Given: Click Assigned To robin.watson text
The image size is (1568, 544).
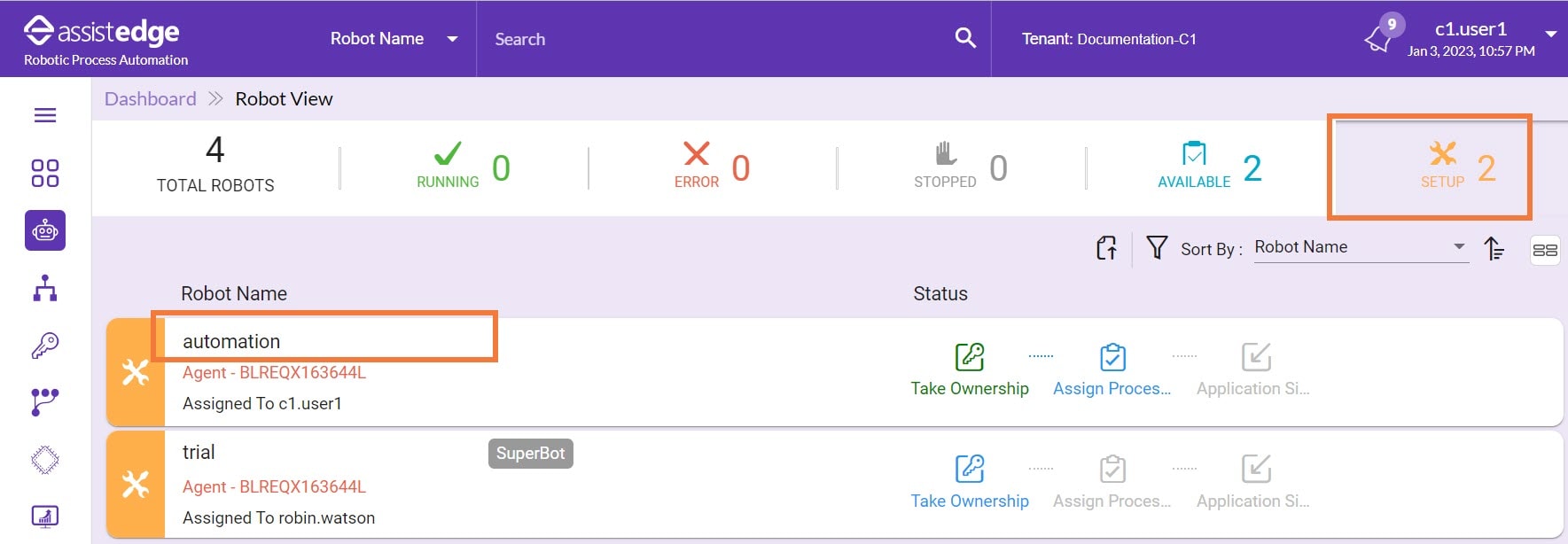Looking at the screenshot, I should [x=278, y=518].
